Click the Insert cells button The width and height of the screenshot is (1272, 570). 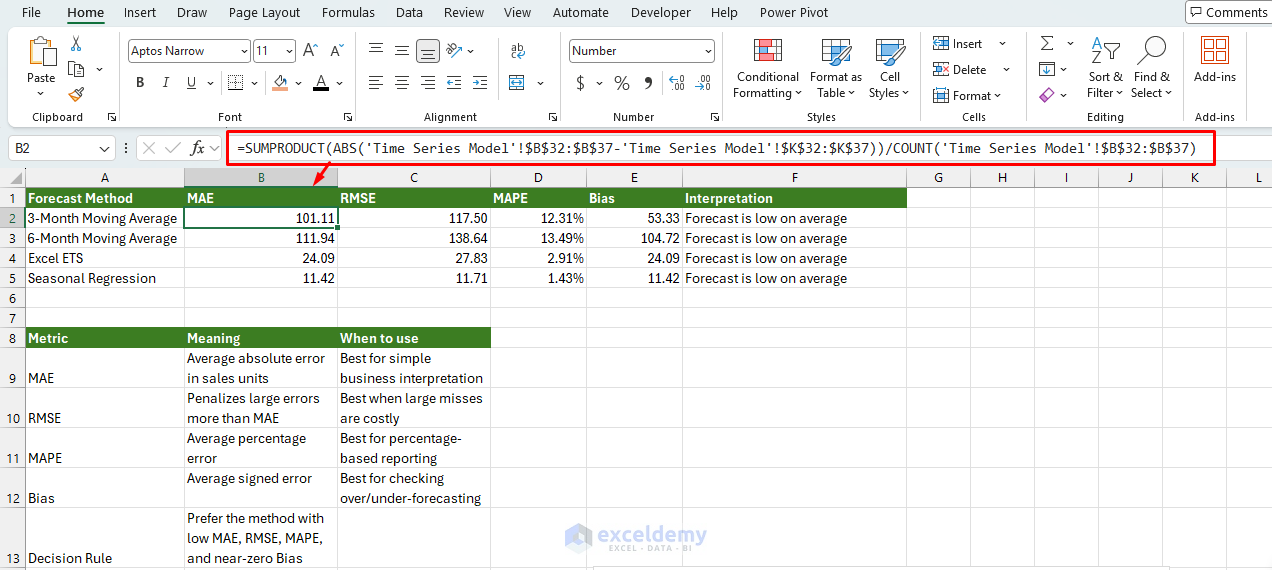958,44
